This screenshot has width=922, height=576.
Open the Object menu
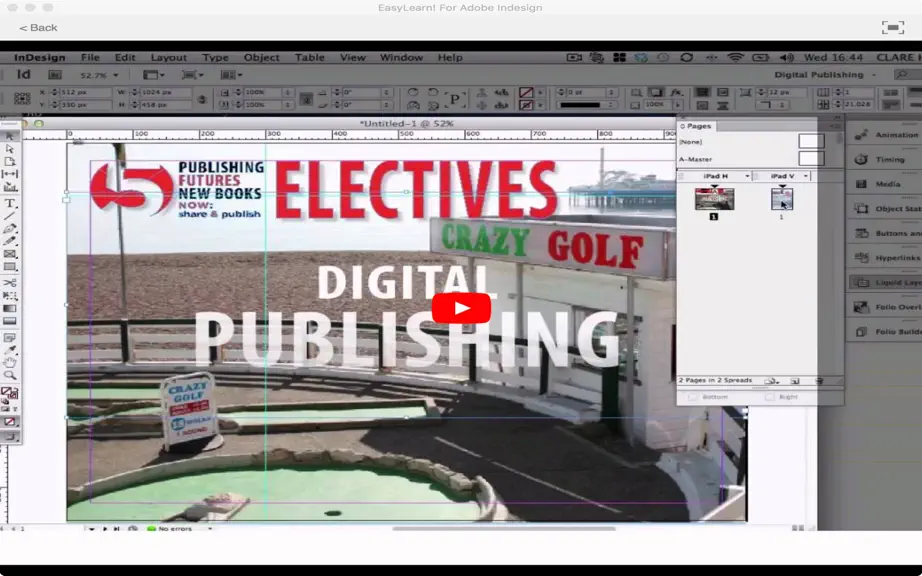tap(262, 58)
